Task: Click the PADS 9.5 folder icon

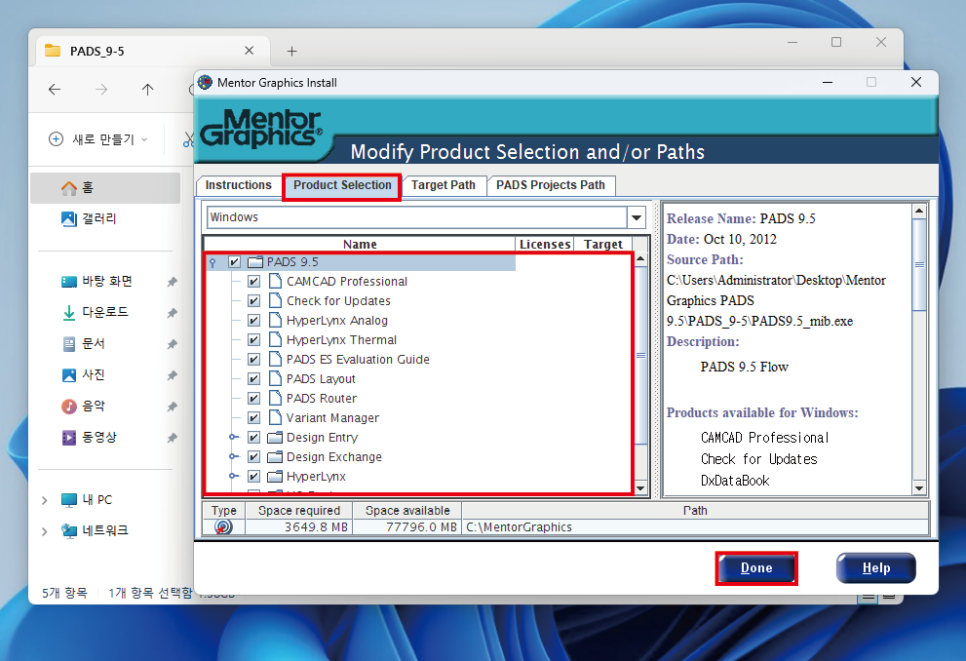Action: click(x=255, y=262)
